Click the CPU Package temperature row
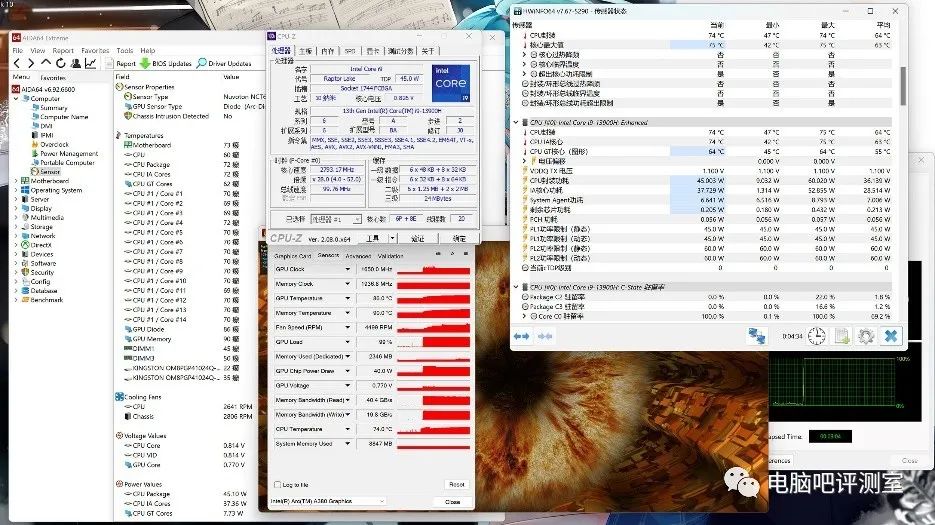The height and width of the screenshot is (525, 935). [x=182, y=164]
